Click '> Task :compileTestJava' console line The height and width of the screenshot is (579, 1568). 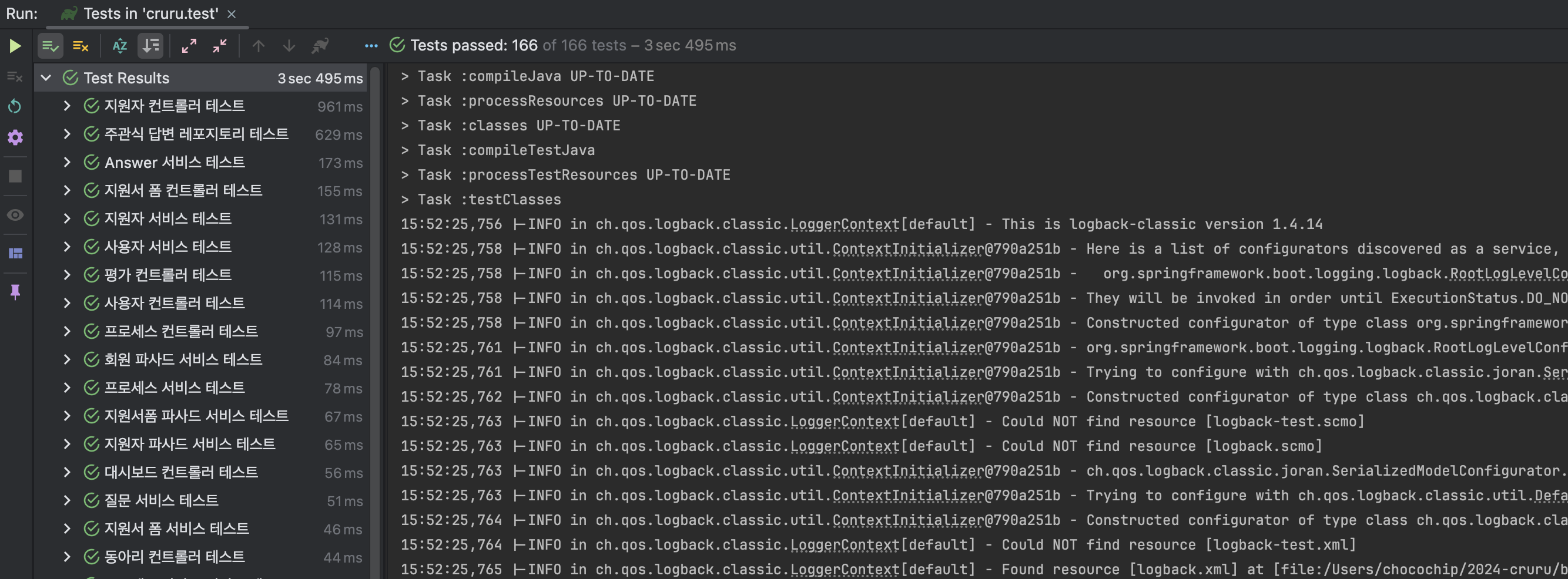coord(497,150)
